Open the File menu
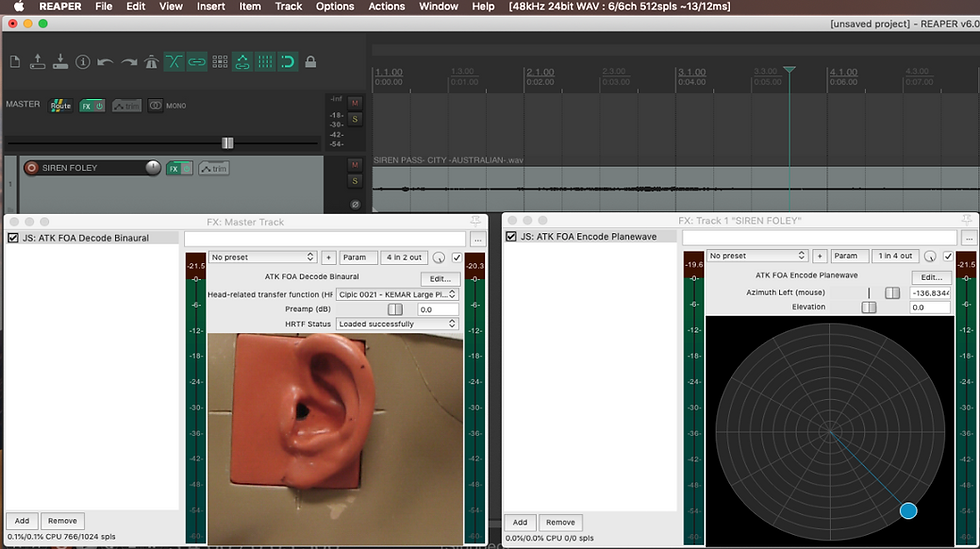The image size is (980, 549). pos(104,6)
